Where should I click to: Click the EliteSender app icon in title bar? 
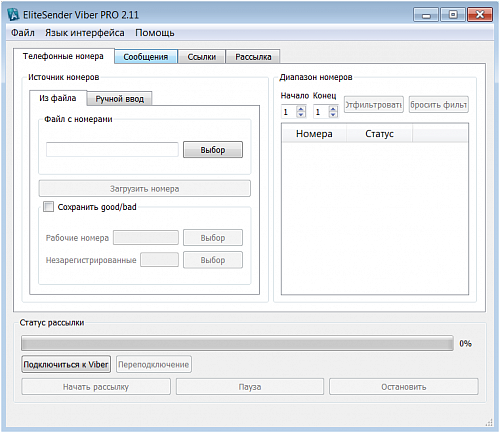[13, 15]
